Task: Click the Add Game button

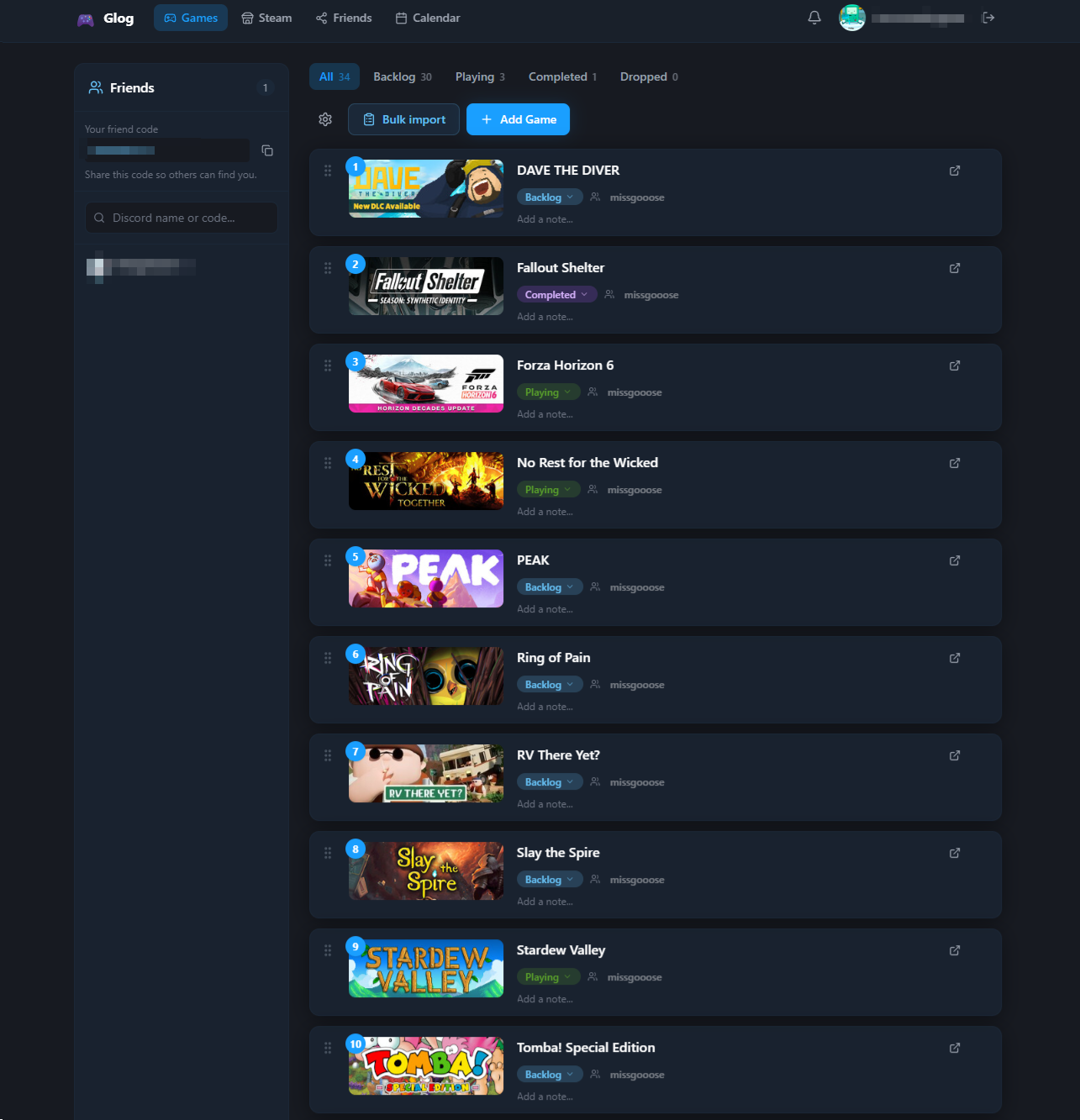Action: click(x=518, y=119)
